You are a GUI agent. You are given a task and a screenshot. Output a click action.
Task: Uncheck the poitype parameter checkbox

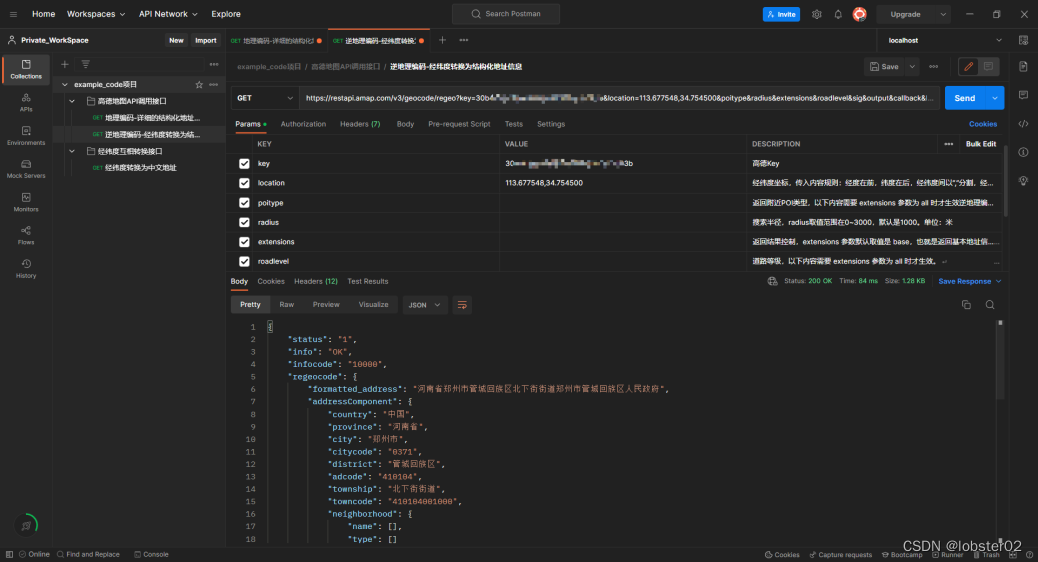coord(244,203)
